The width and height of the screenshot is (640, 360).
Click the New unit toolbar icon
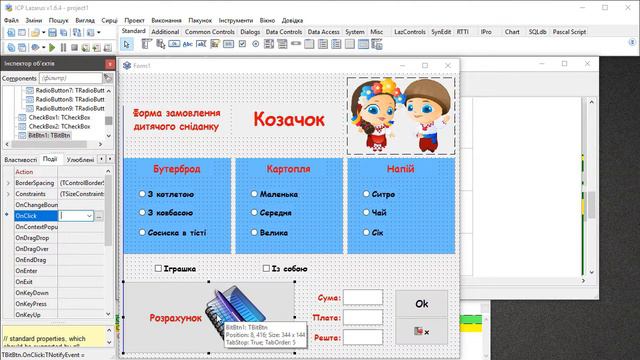[x=11, y=33]
